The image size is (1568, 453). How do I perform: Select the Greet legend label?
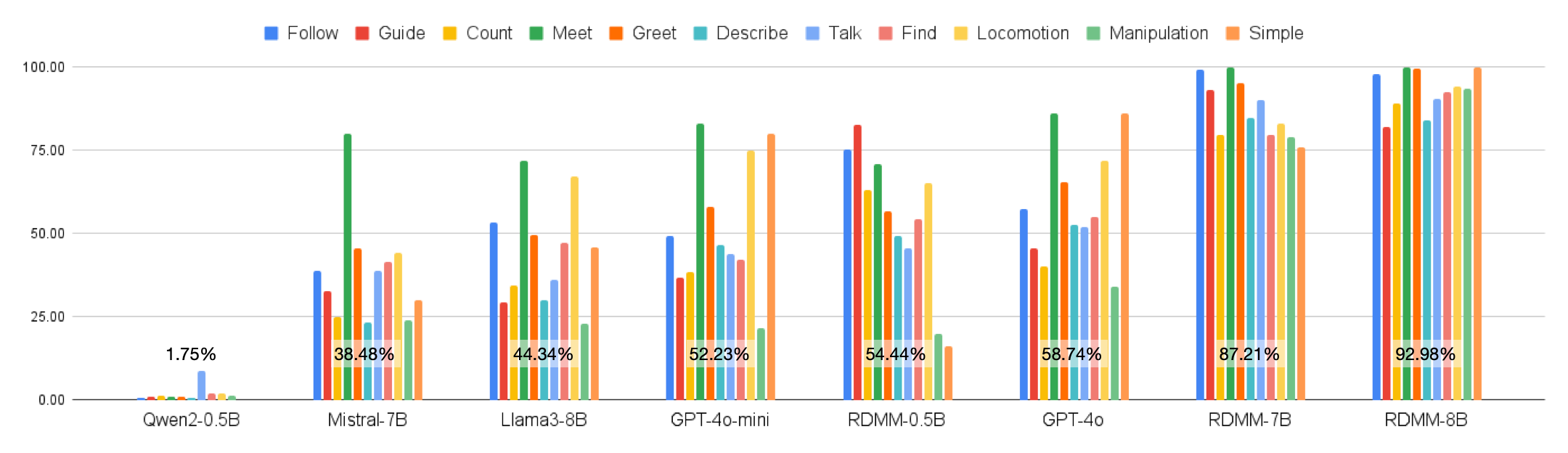(x=654, y=33)
